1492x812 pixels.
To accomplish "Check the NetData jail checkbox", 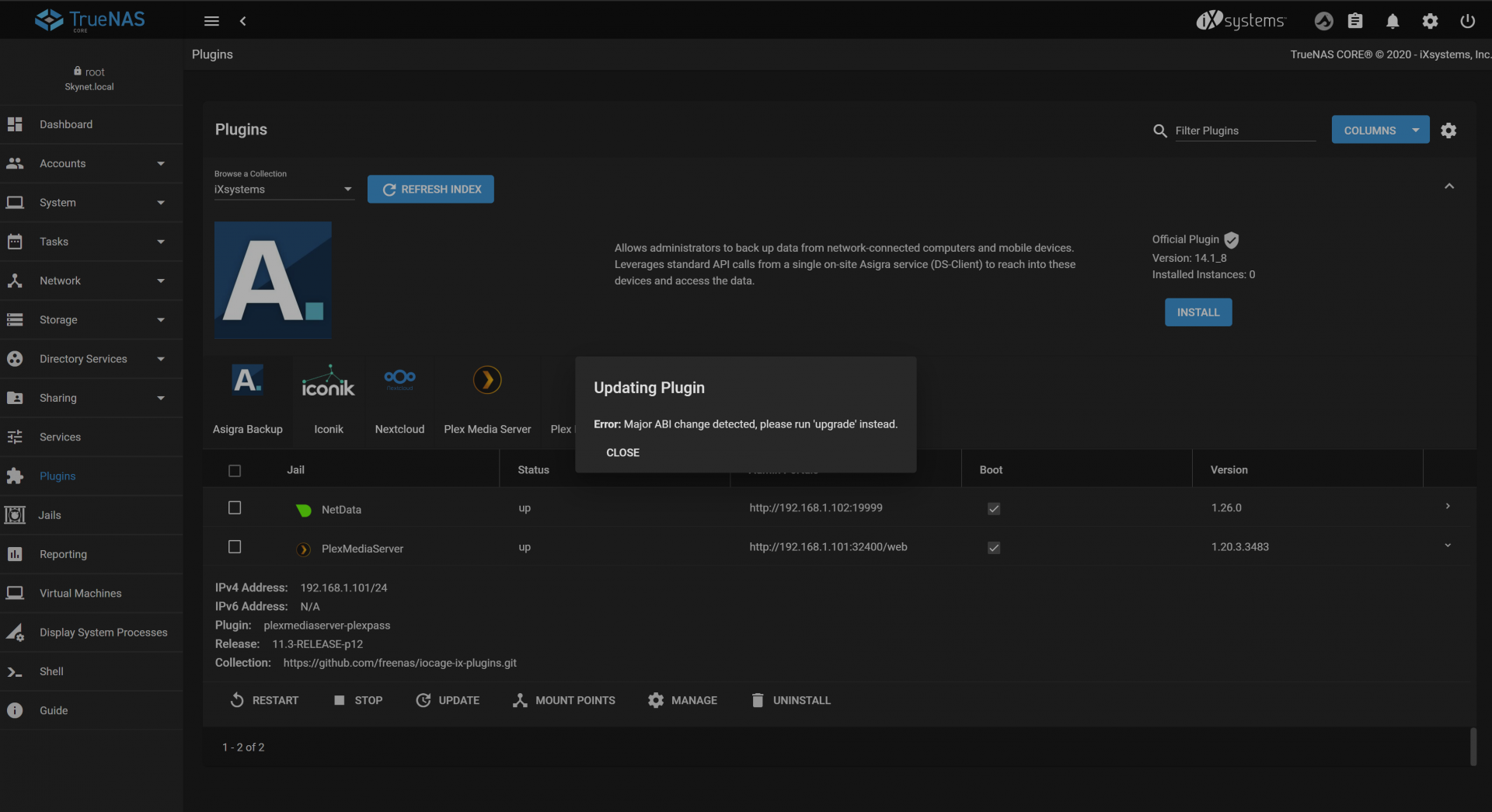I will point(235,508).
